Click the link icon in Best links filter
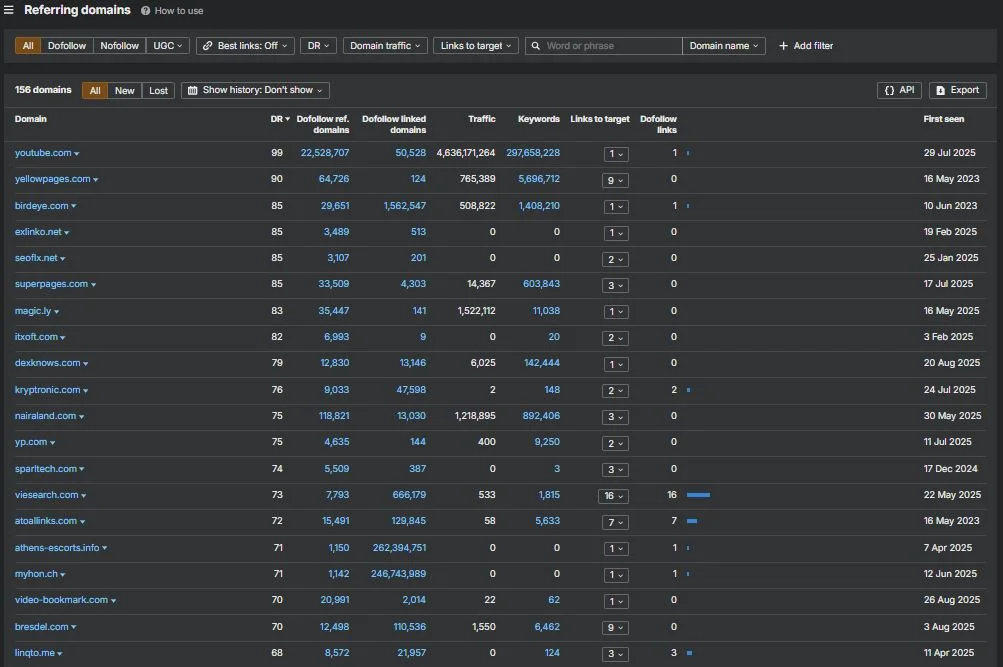The width and height of the screenshot is (1003, 667). click(x=207, y=46)
